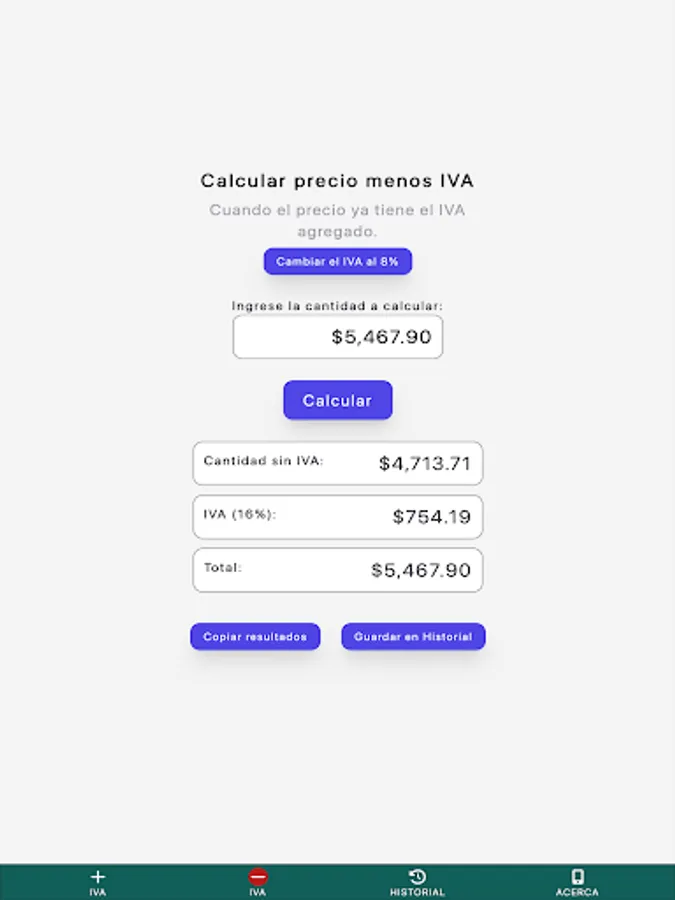Tap the red minus icon for subtracting IVA

tap(258, 873)
